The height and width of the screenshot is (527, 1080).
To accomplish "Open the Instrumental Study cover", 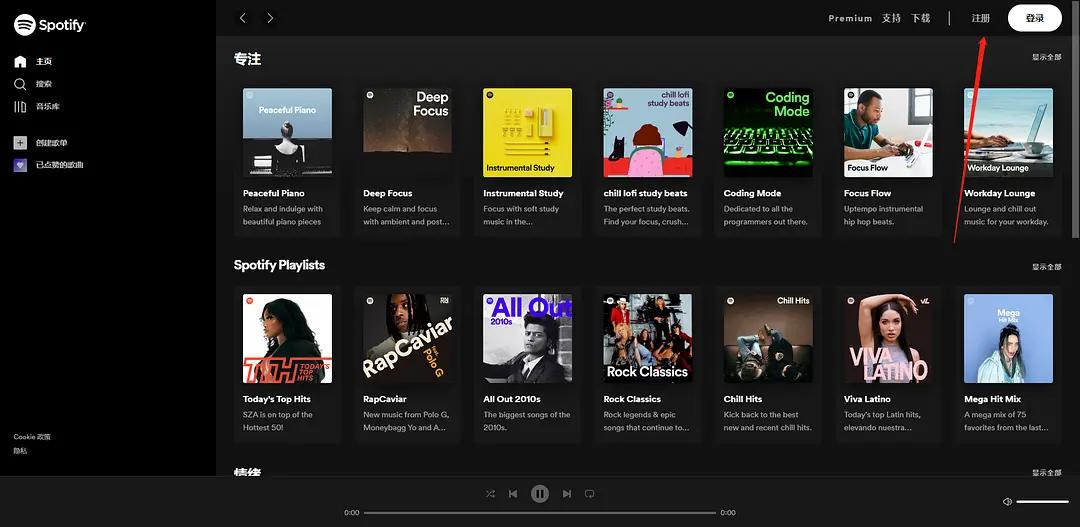I will click(528, 132).
